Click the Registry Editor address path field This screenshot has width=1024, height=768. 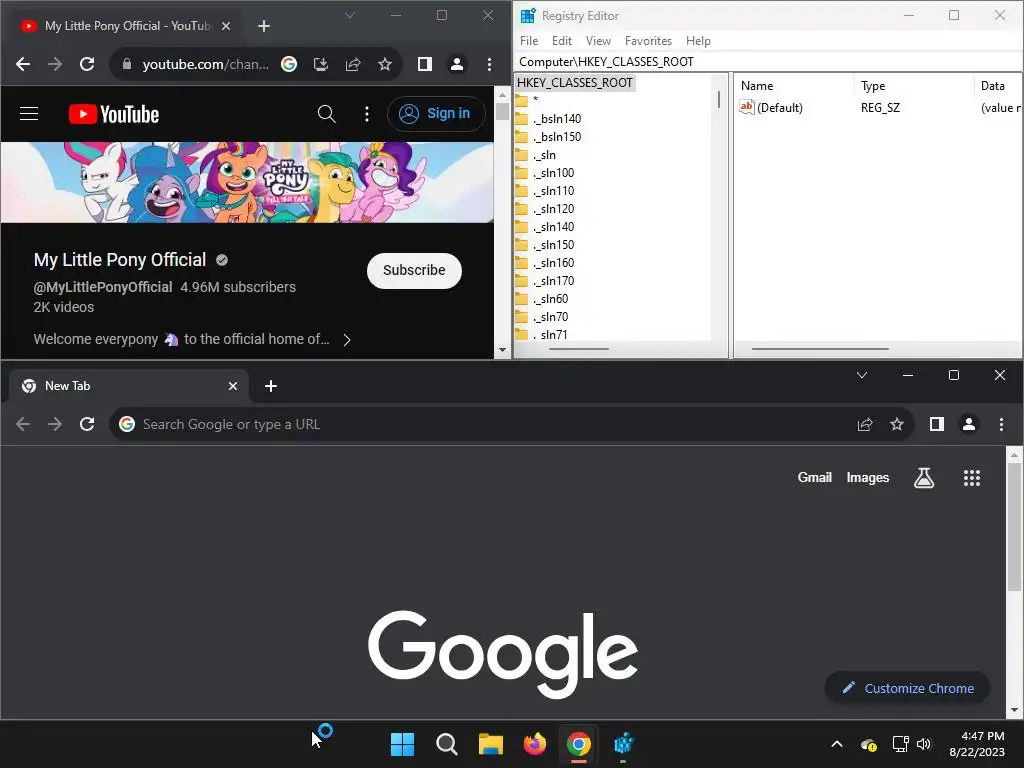click(x=768, y=61)
